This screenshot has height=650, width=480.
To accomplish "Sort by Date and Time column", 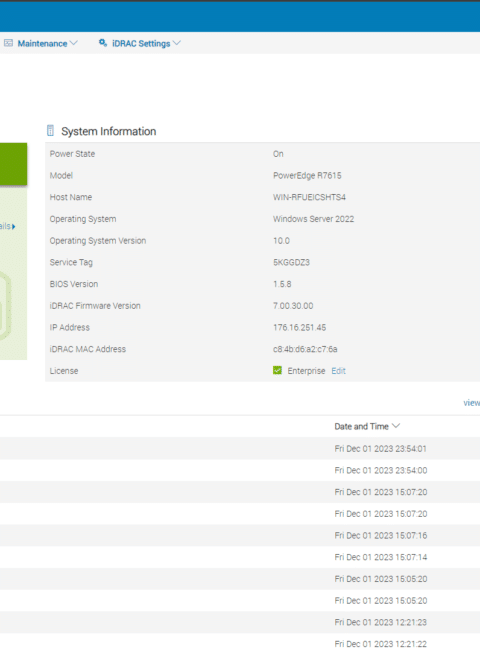I will coord(361,427).
